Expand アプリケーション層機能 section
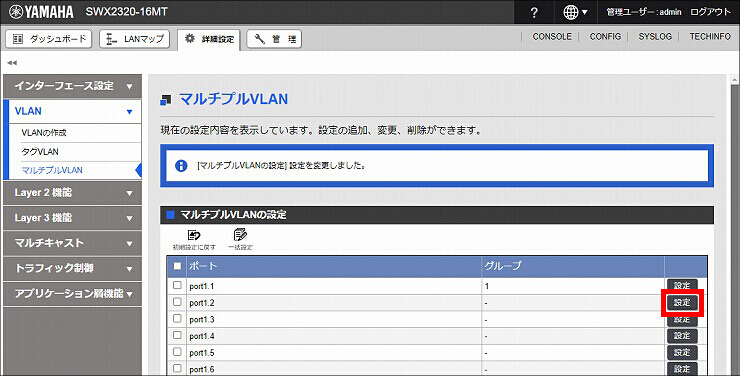The image size is (740, 376). click(x=72, y=293)
